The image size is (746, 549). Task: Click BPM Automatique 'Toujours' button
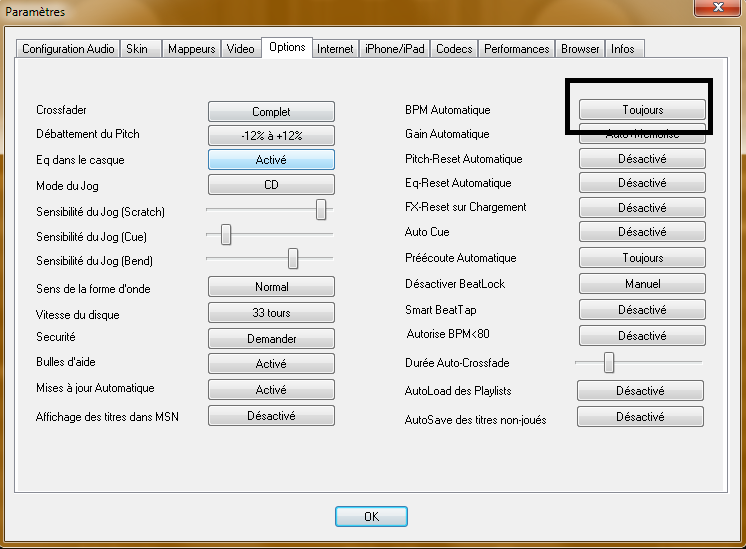click(x=642, y=109)
